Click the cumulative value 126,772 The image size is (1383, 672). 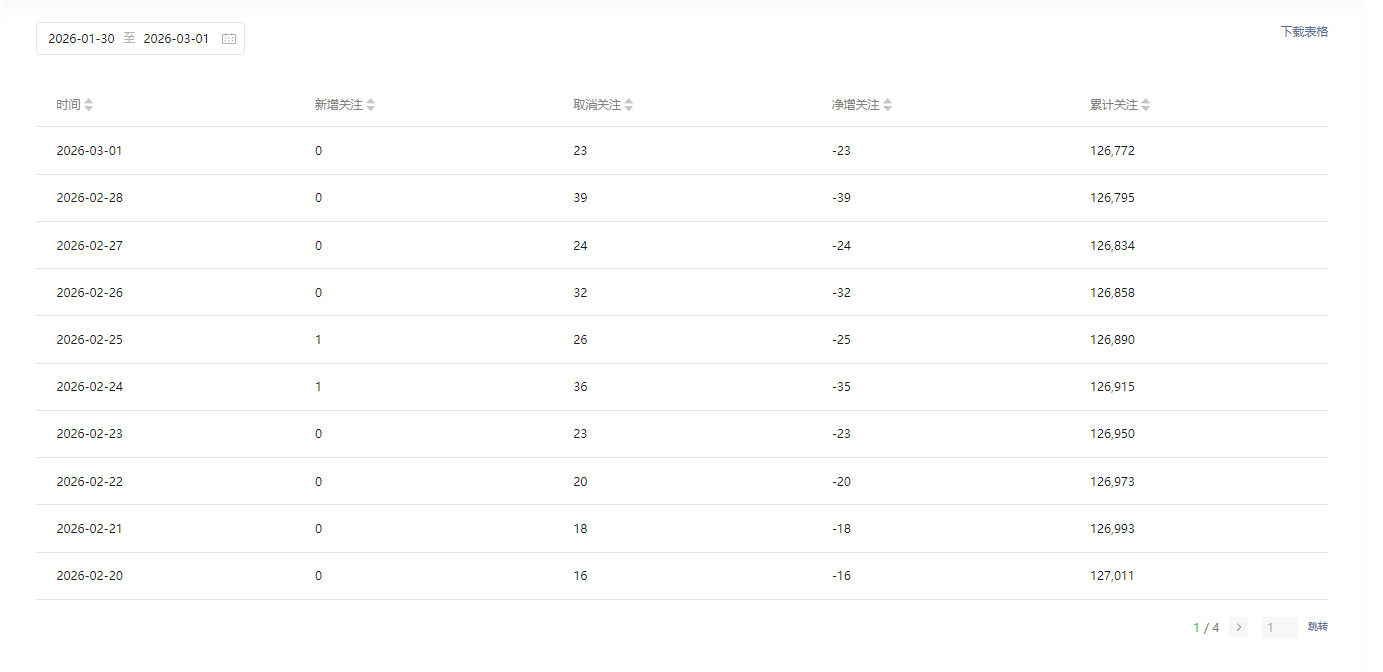(1112, 151)
